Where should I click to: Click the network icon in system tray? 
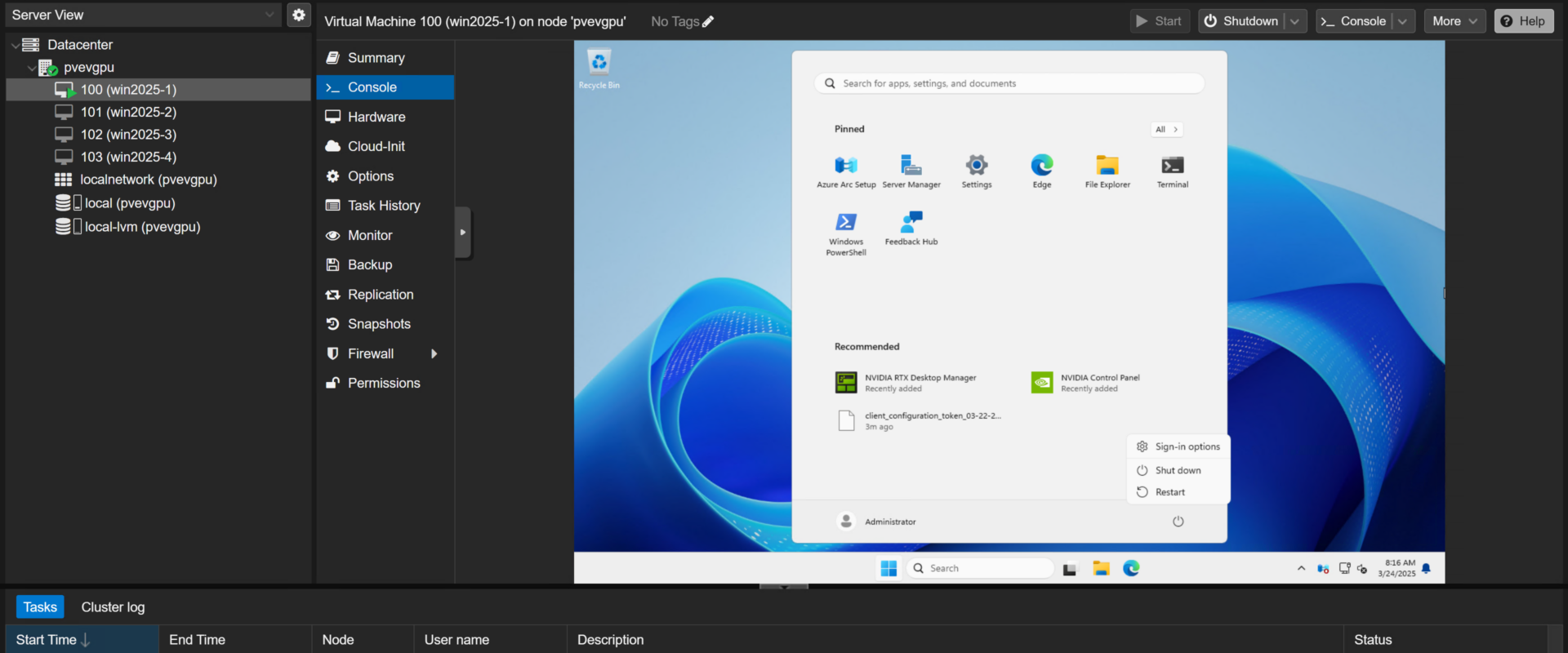click(1344, 568)
